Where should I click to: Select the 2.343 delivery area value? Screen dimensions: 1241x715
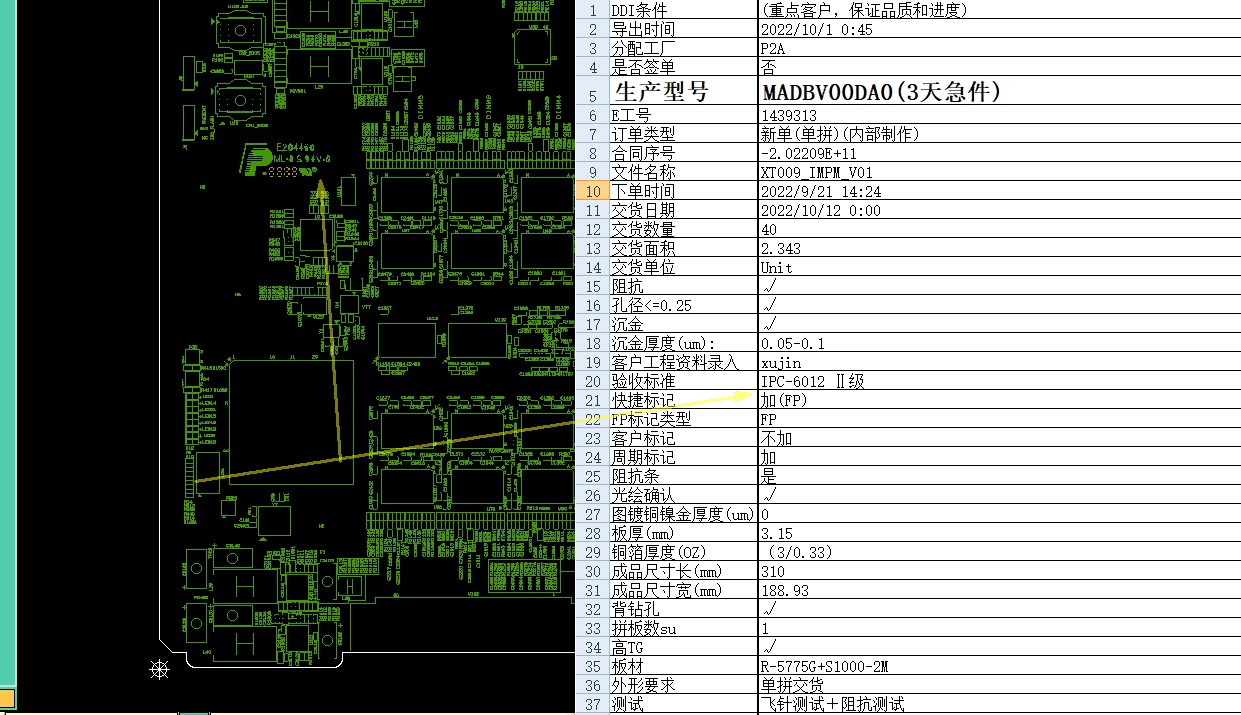tap(999, 248)
